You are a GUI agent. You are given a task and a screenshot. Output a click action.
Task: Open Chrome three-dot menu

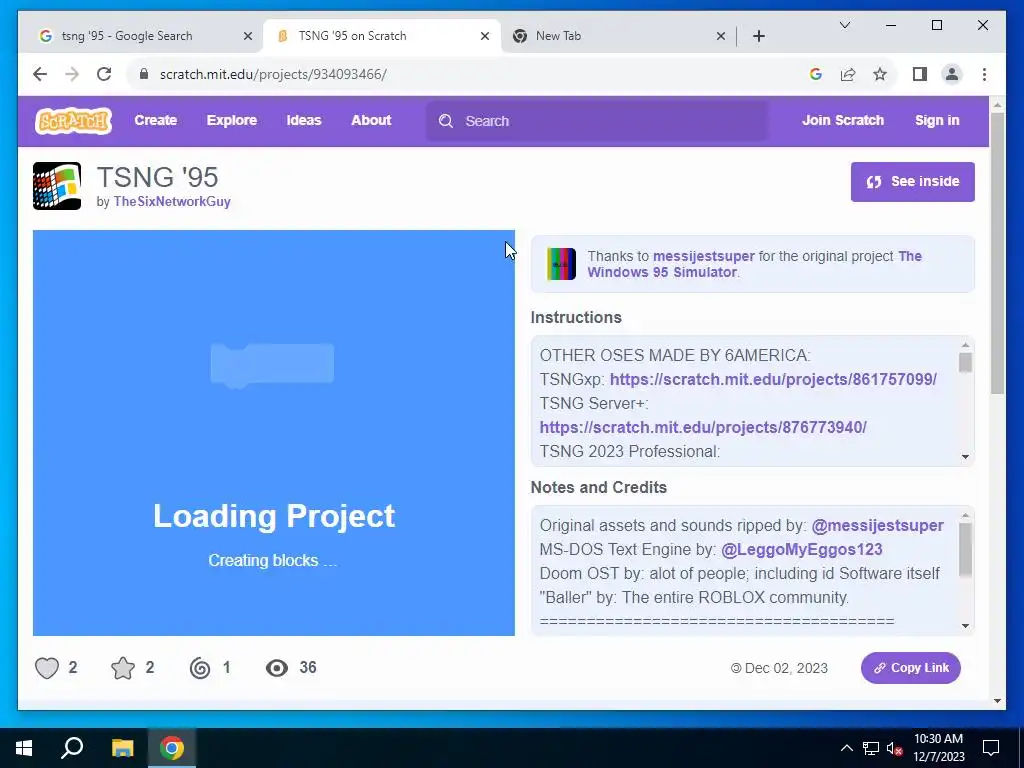[984, 74]
